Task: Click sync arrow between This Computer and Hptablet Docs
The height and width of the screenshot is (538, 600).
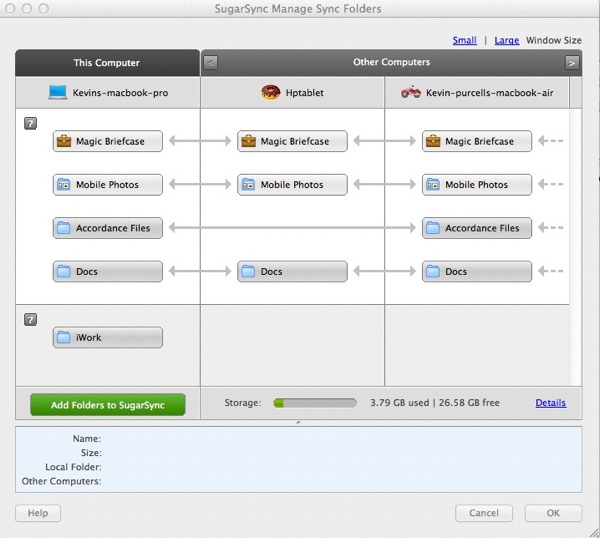Action: click(x=200, y=271)
